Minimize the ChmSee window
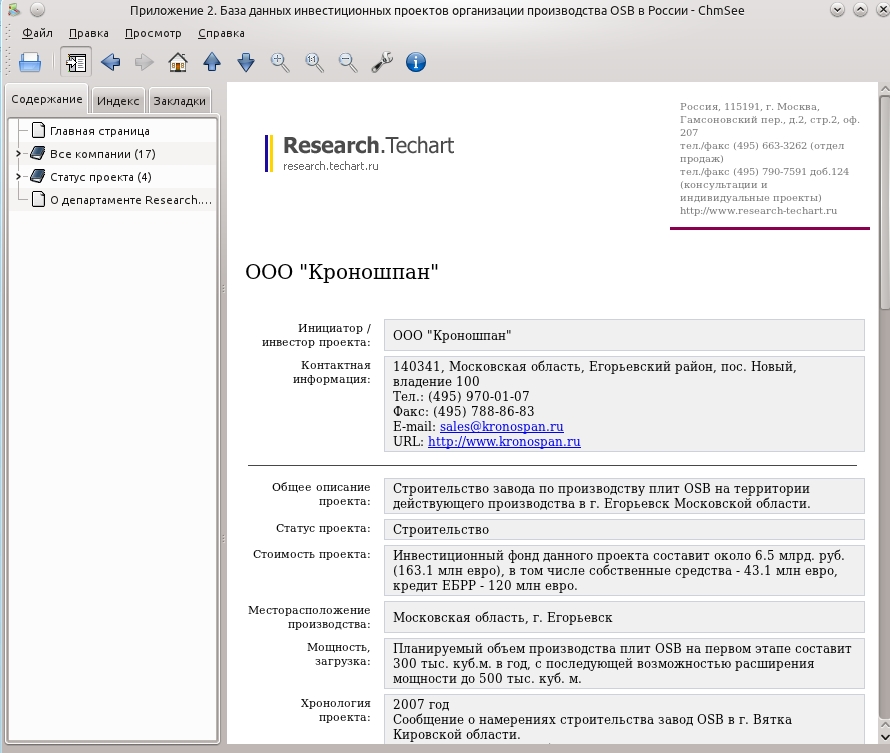This screenshot has width=890, height=753. point(837,10)
